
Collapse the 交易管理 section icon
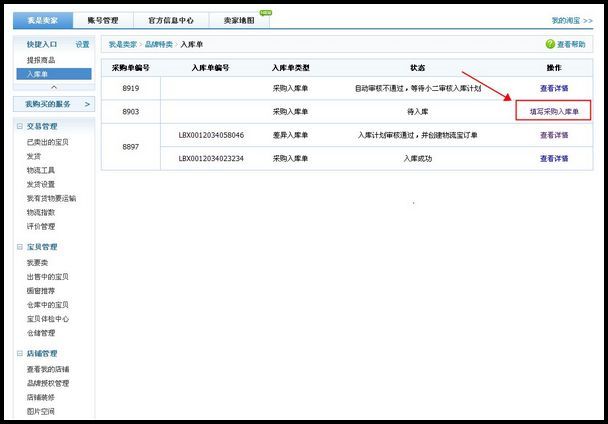[20, 126]
